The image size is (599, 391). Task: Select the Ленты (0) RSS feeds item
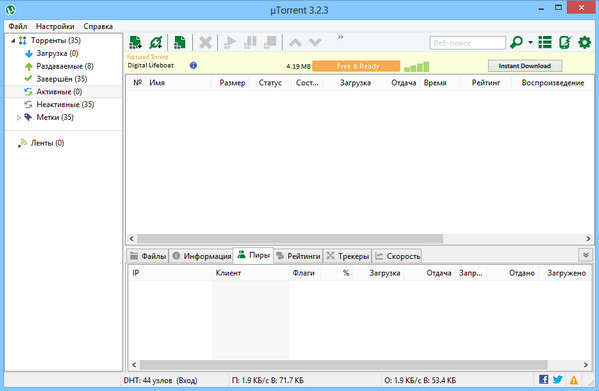coord(47,143)
